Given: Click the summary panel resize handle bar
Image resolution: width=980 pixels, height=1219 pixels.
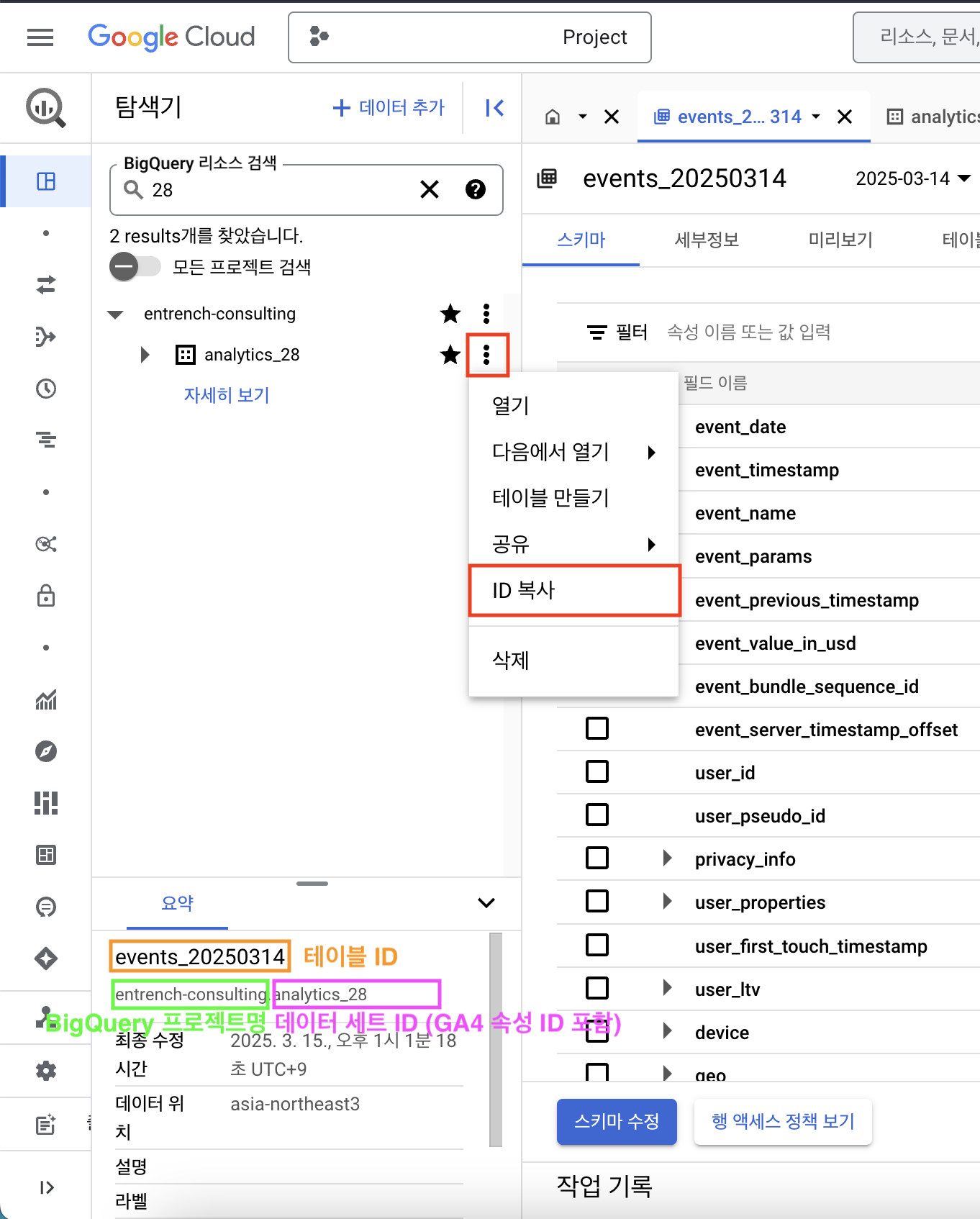Looking at the screenshot, I should (x=312, y=883).
